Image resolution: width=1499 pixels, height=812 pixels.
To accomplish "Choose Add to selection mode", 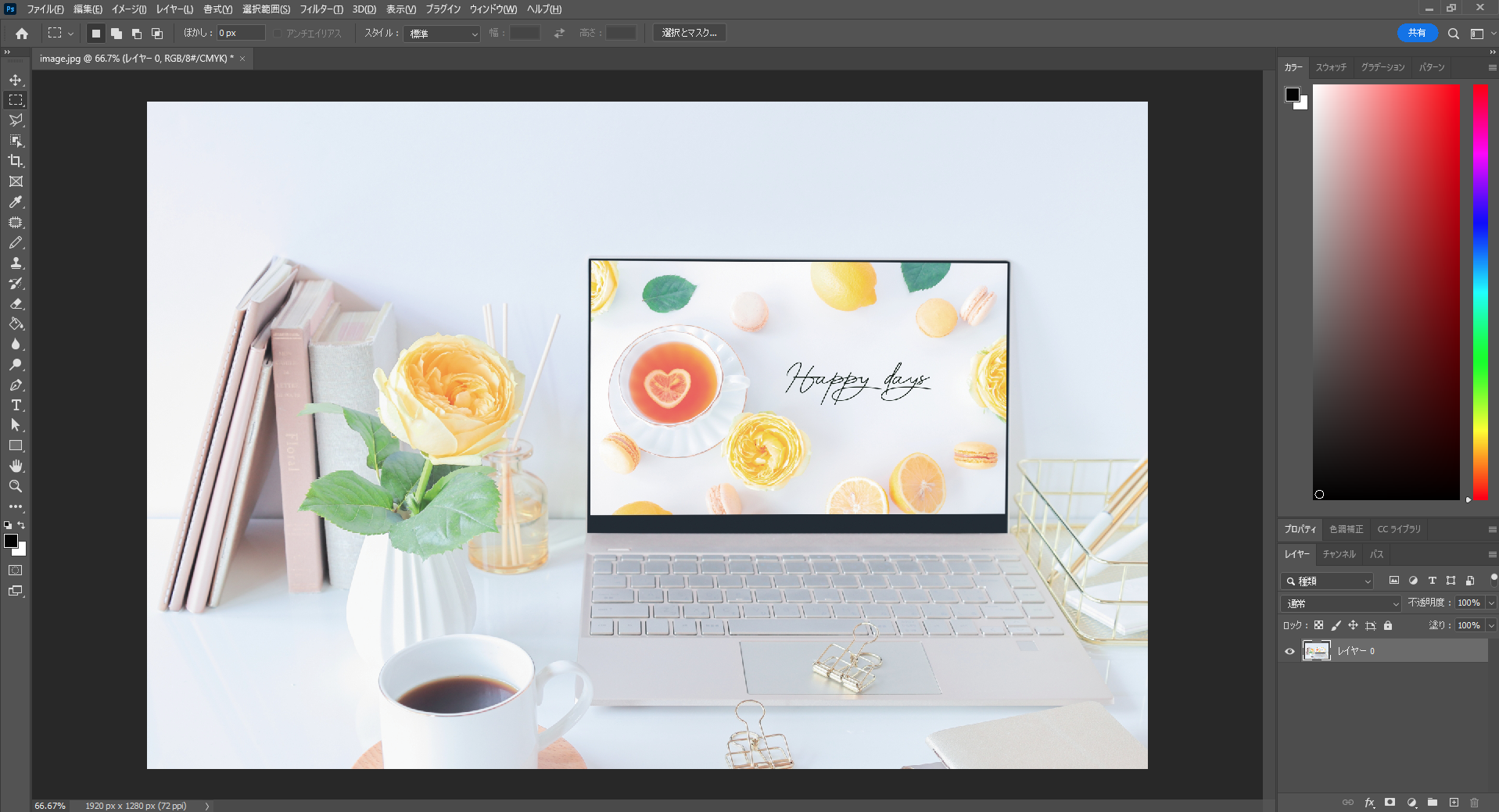I will [x=116, y=34].
